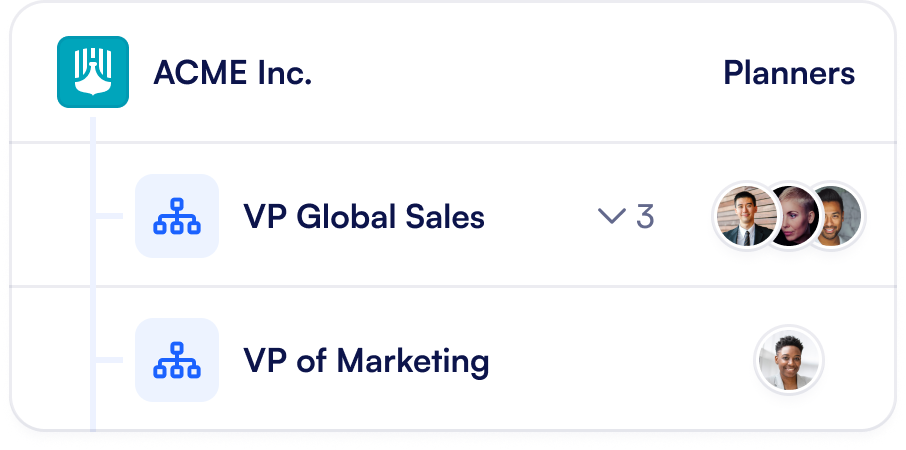The height and width of the screenshot is (450, 906).
Task: Click blank area between VP of Marketing and avatar
Action: click(x=620, y=360)
